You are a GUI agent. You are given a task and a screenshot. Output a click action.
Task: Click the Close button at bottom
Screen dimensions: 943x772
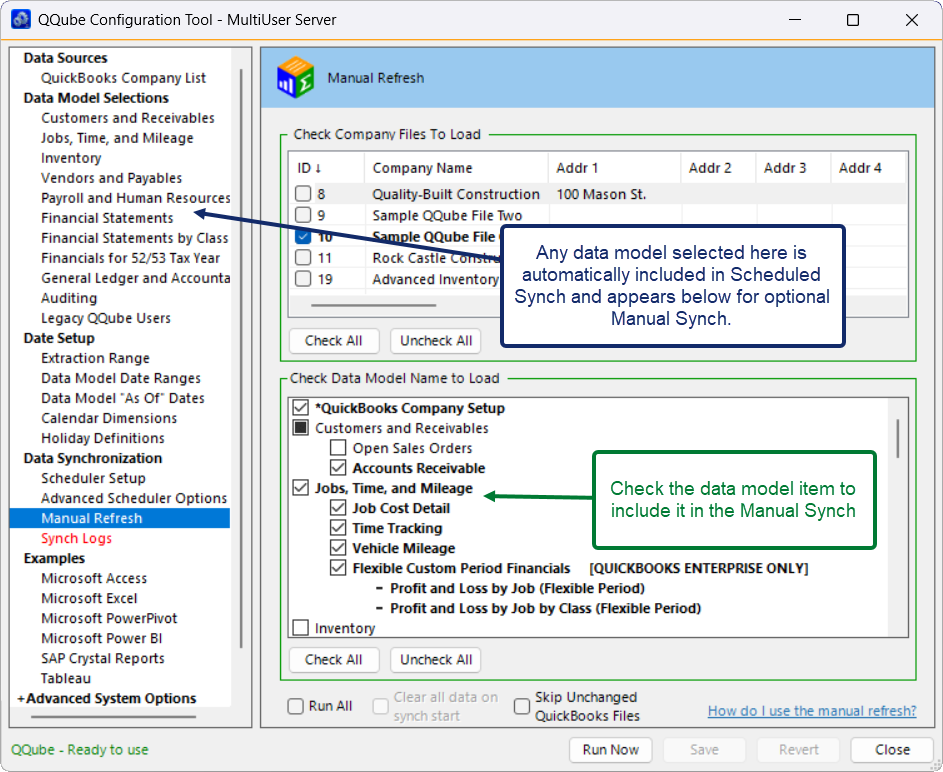(x=892, y=750)
